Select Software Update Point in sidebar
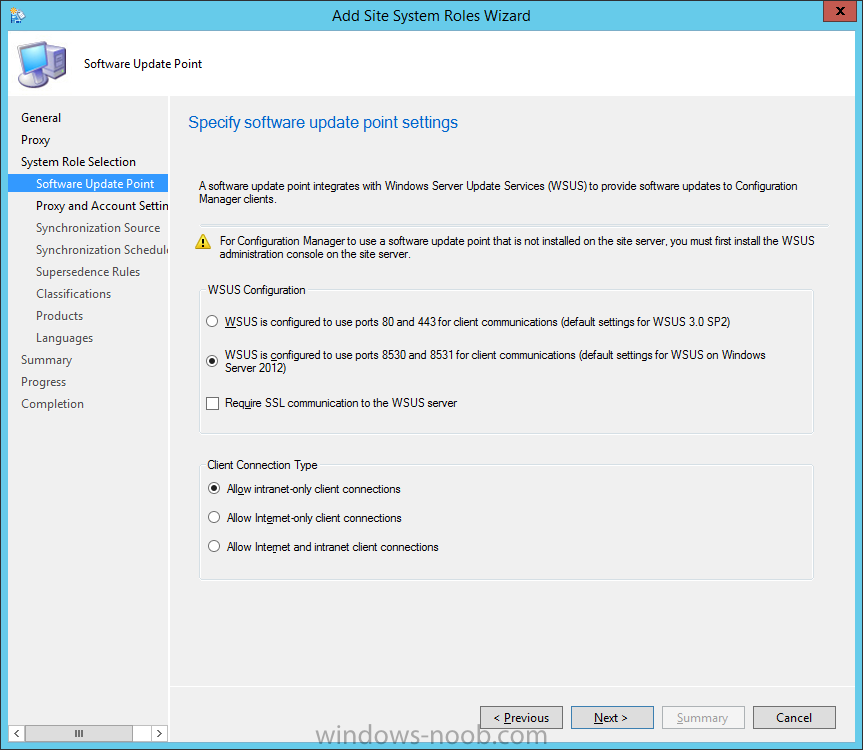This screenshot has height=750, width=863. click(88, 184)
